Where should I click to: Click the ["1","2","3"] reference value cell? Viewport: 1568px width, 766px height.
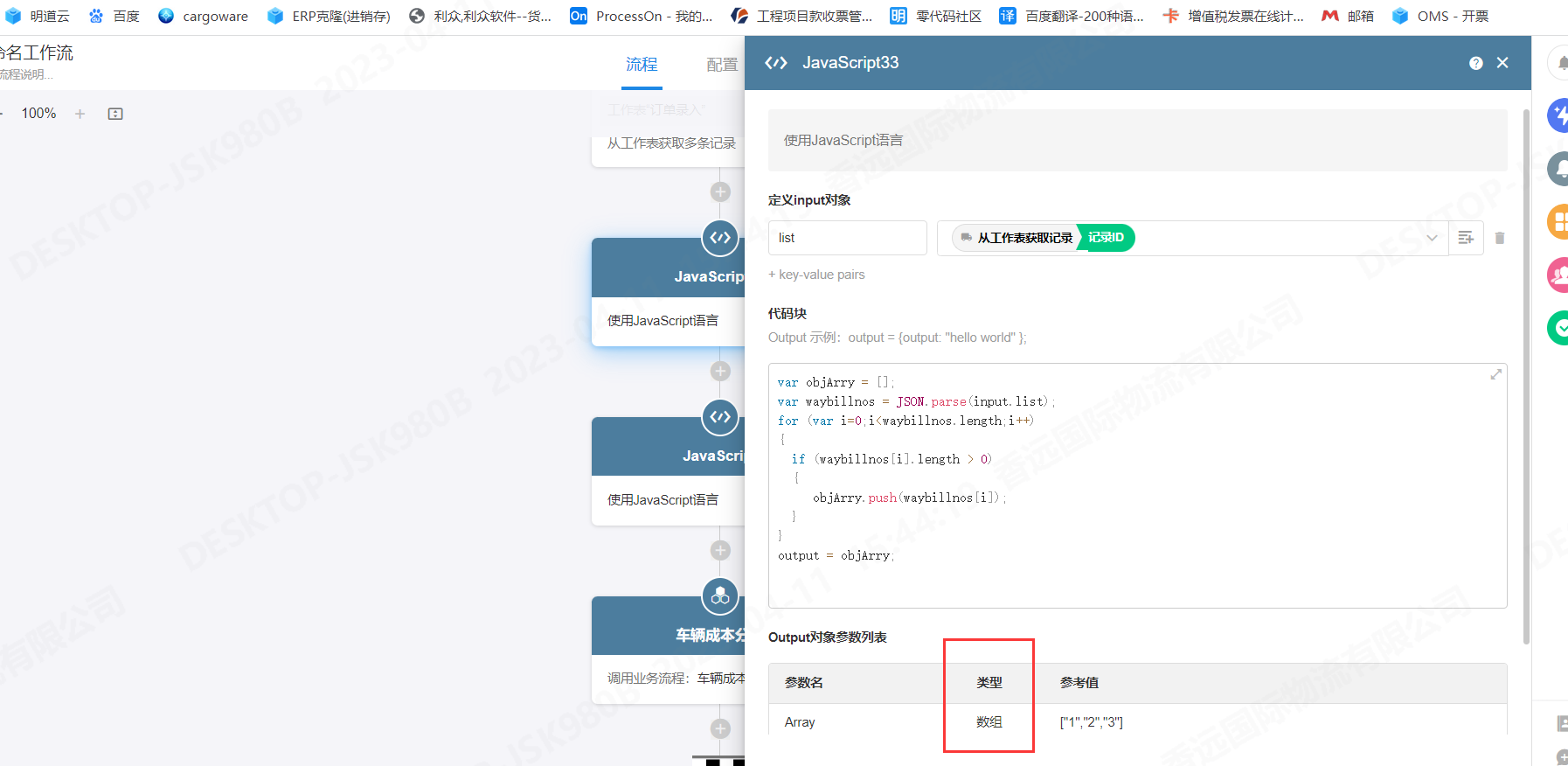(x=1092, y=722)
